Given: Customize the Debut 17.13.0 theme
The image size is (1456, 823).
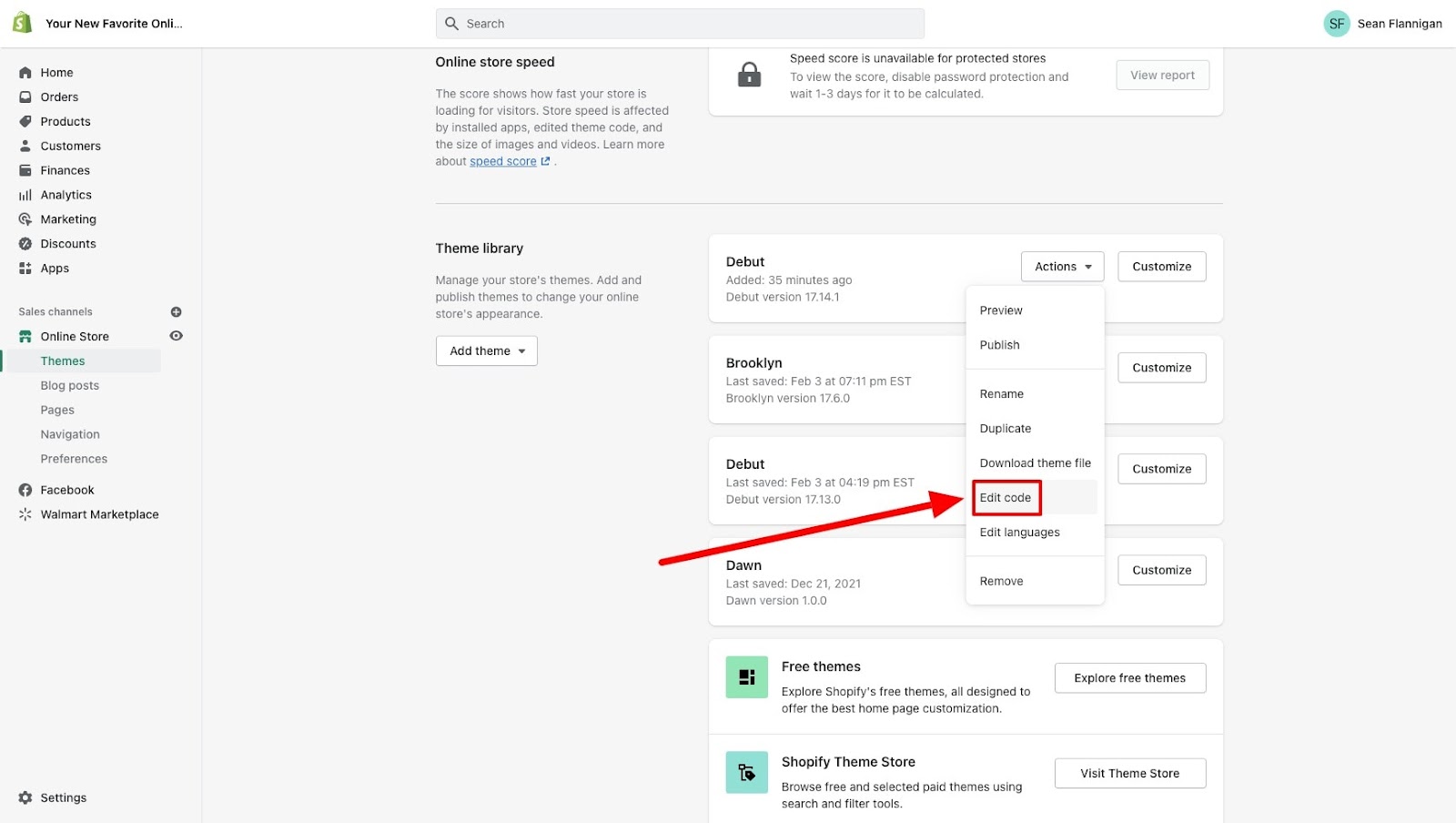Looking at the screenshot, I should 1162,469.
